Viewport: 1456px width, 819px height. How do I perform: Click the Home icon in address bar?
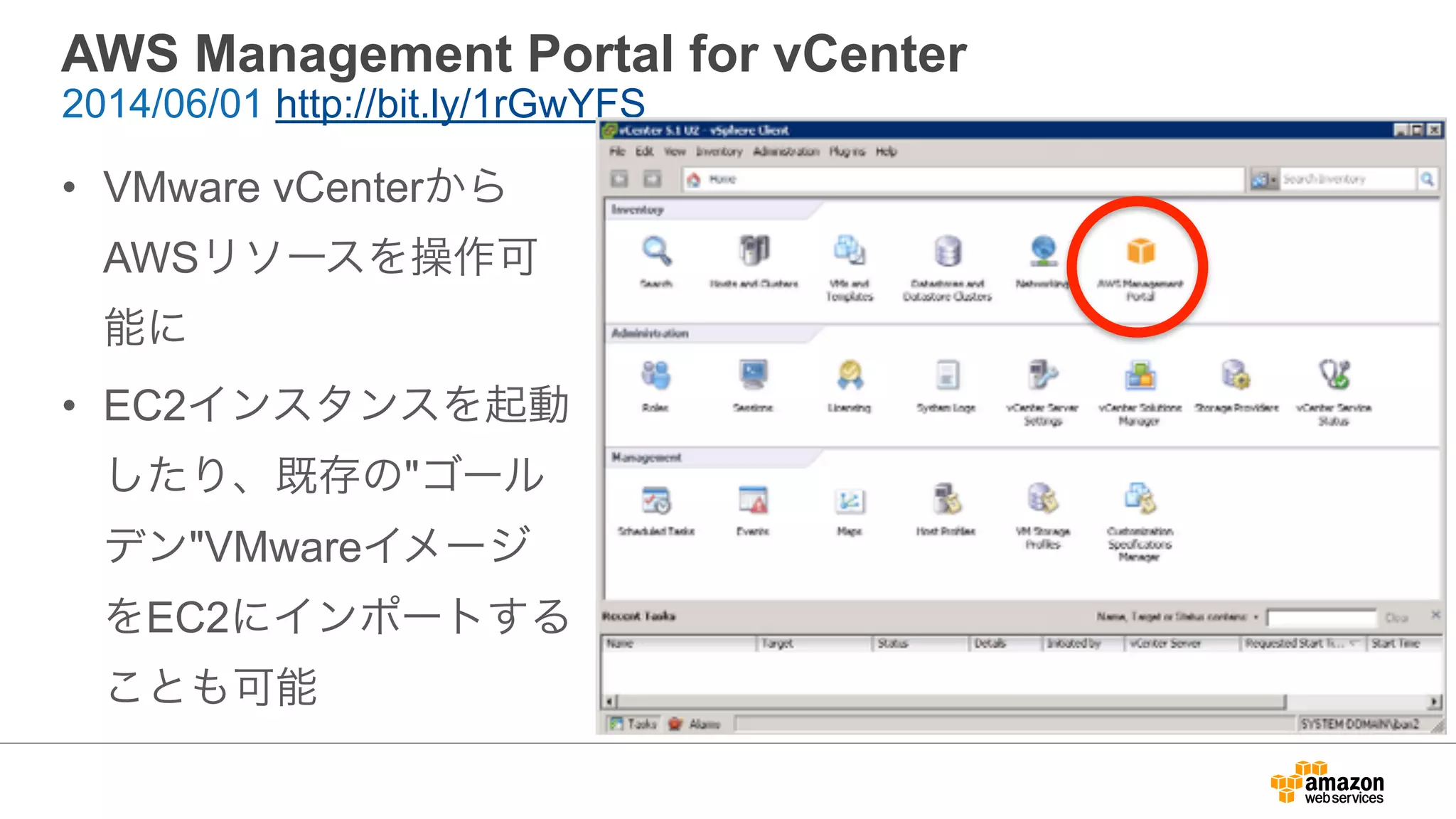point(694,179)
